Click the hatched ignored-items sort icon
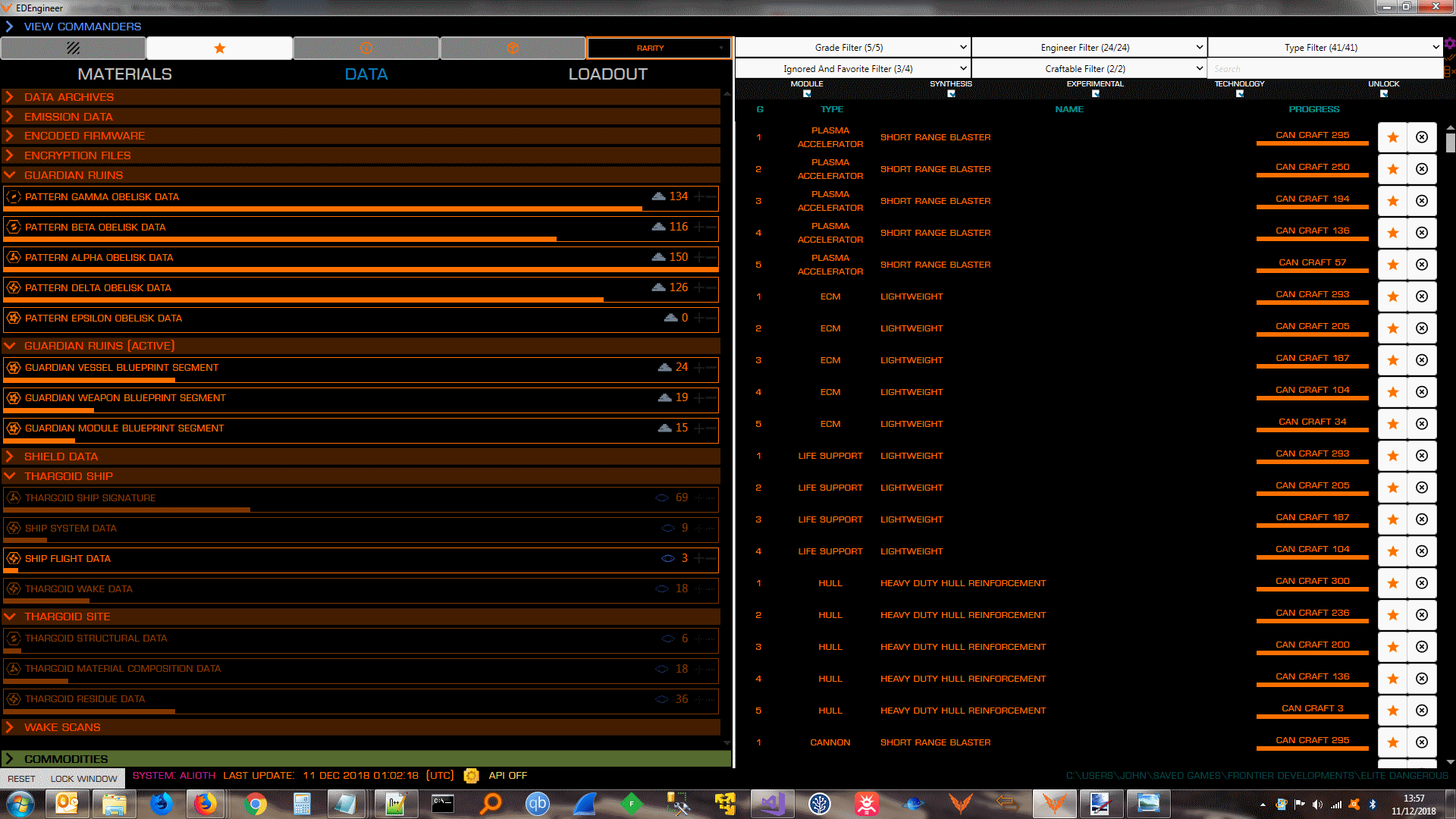 74,48
